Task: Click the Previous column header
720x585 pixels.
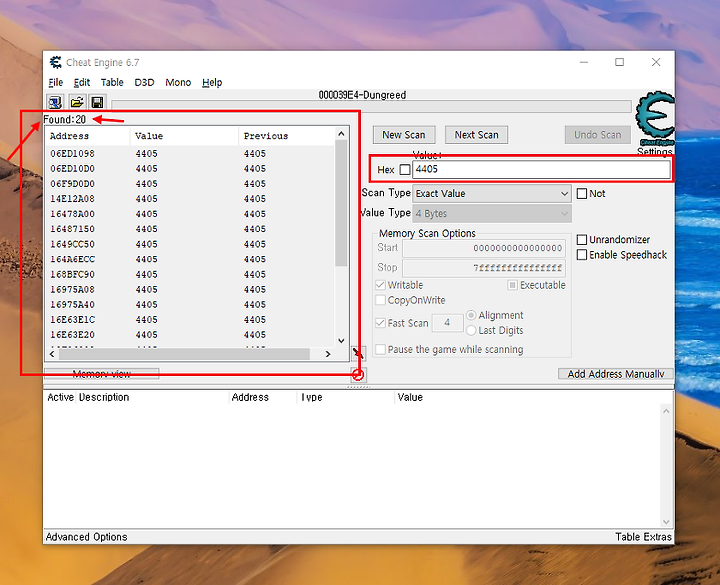Action: point(287,136)
